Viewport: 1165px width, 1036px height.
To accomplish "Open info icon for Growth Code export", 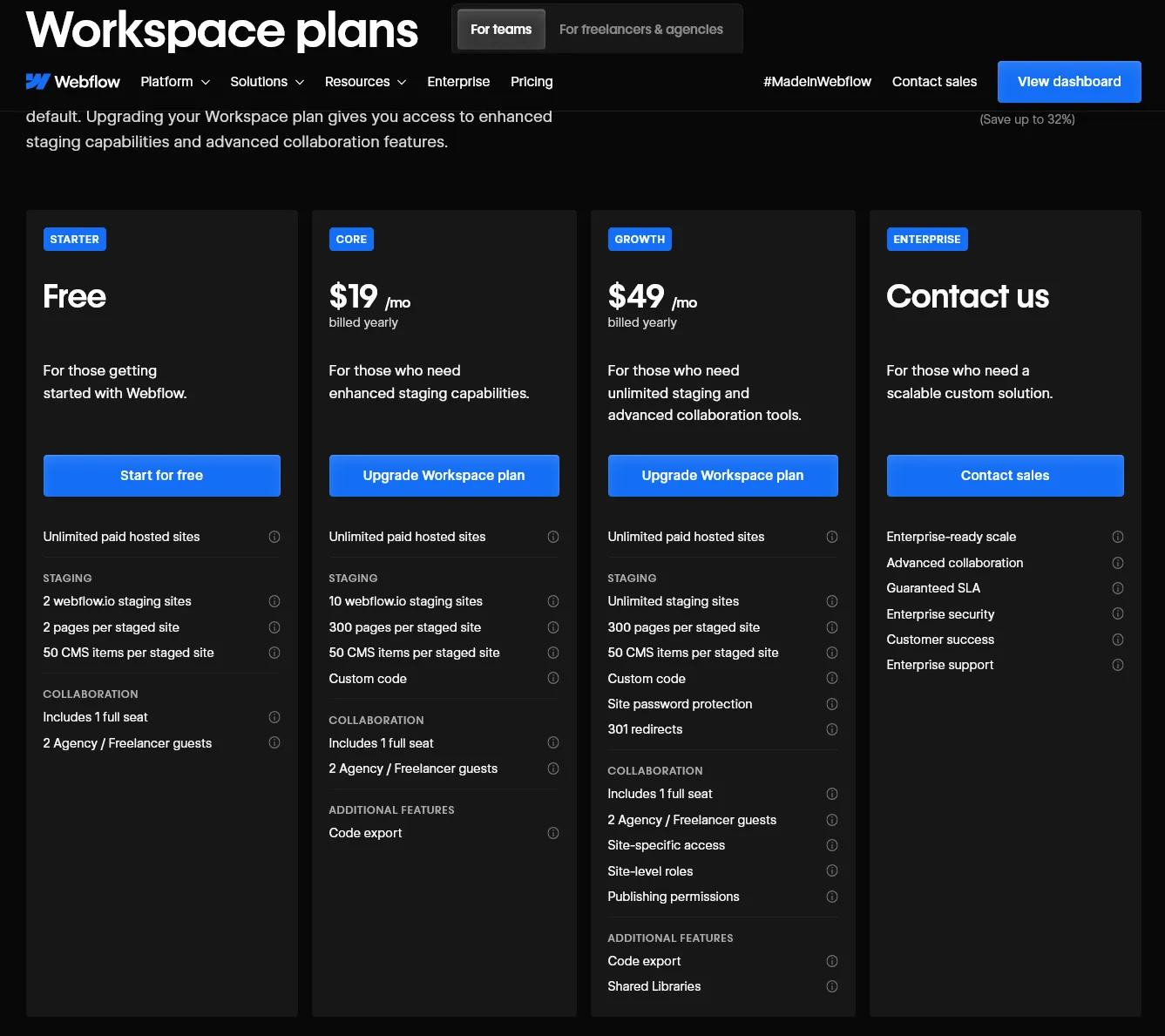I will click(x=832, y=961).
